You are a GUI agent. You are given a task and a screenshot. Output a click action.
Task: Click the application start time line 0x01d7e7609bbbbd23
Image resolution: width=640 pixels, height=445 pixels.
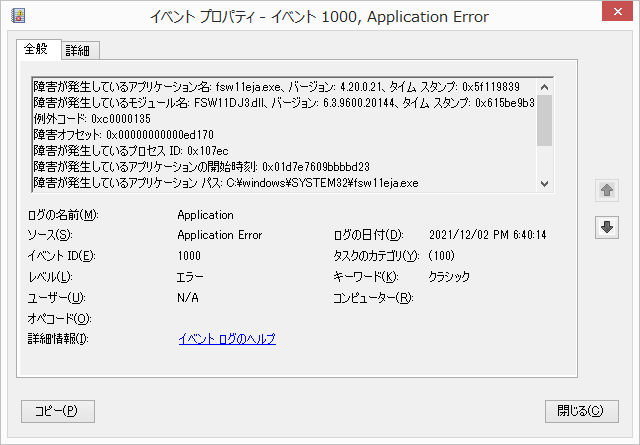coord(202,167)
